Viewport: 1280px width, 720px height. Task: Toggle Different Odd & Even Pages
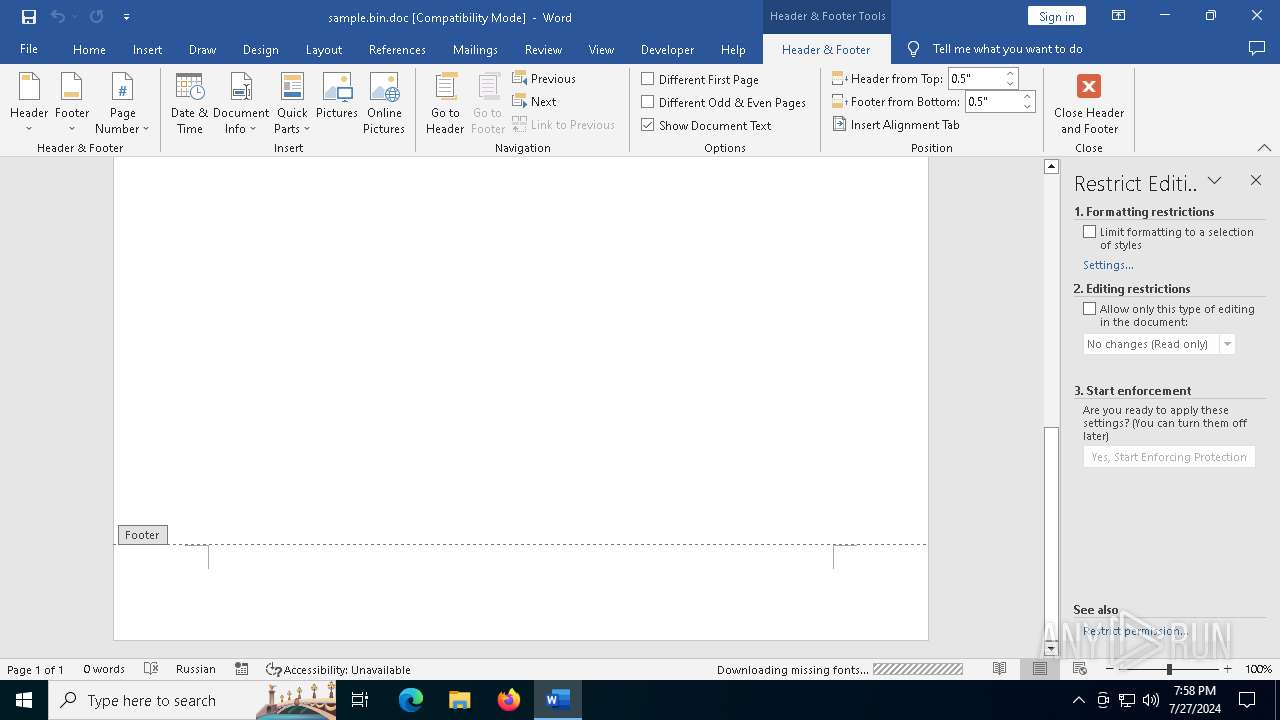point(723,102)
